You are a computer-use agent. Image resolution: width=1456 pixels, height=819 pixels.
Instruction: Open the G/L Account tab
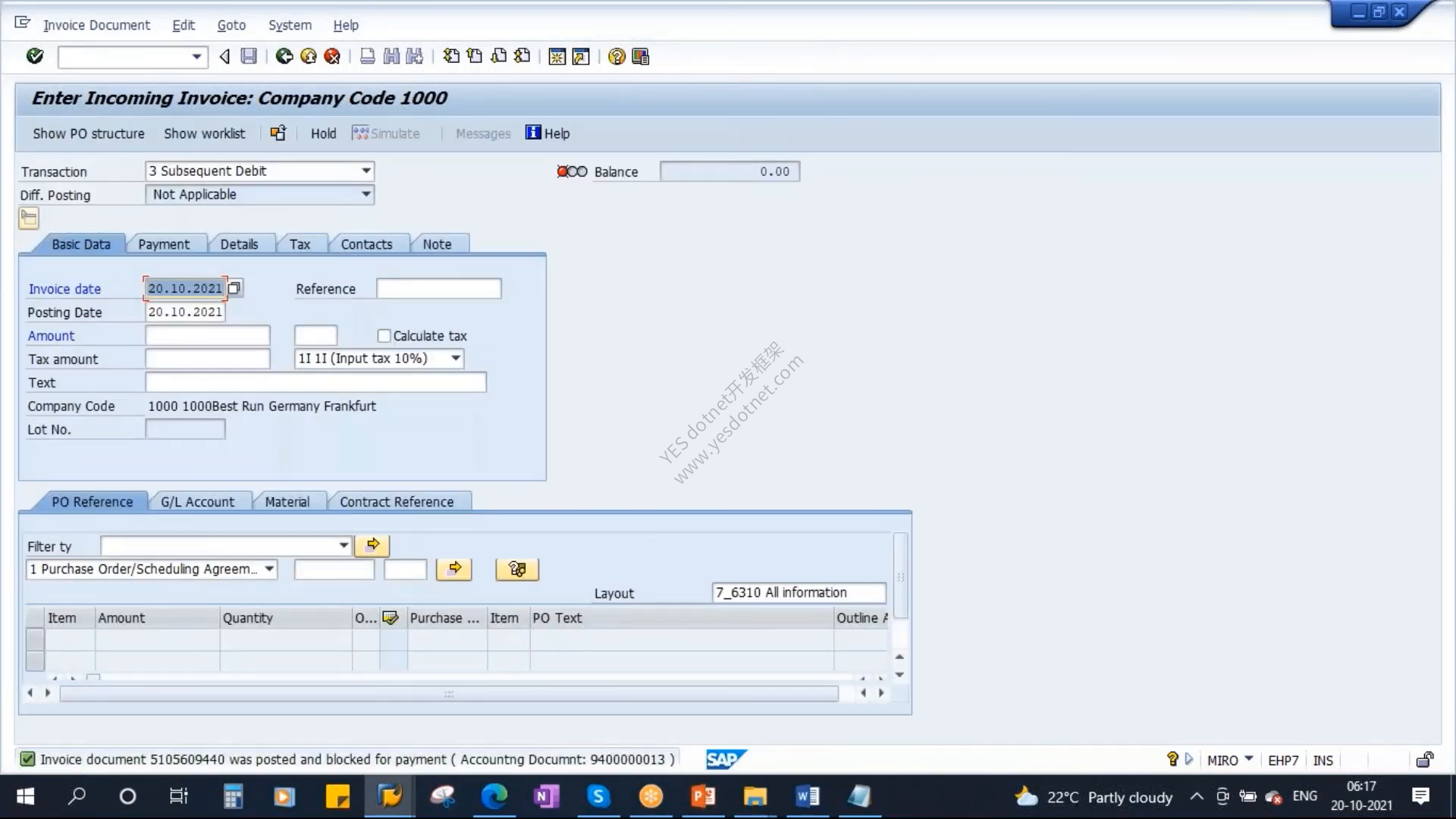pyautogui.click(x=197, y=502)
